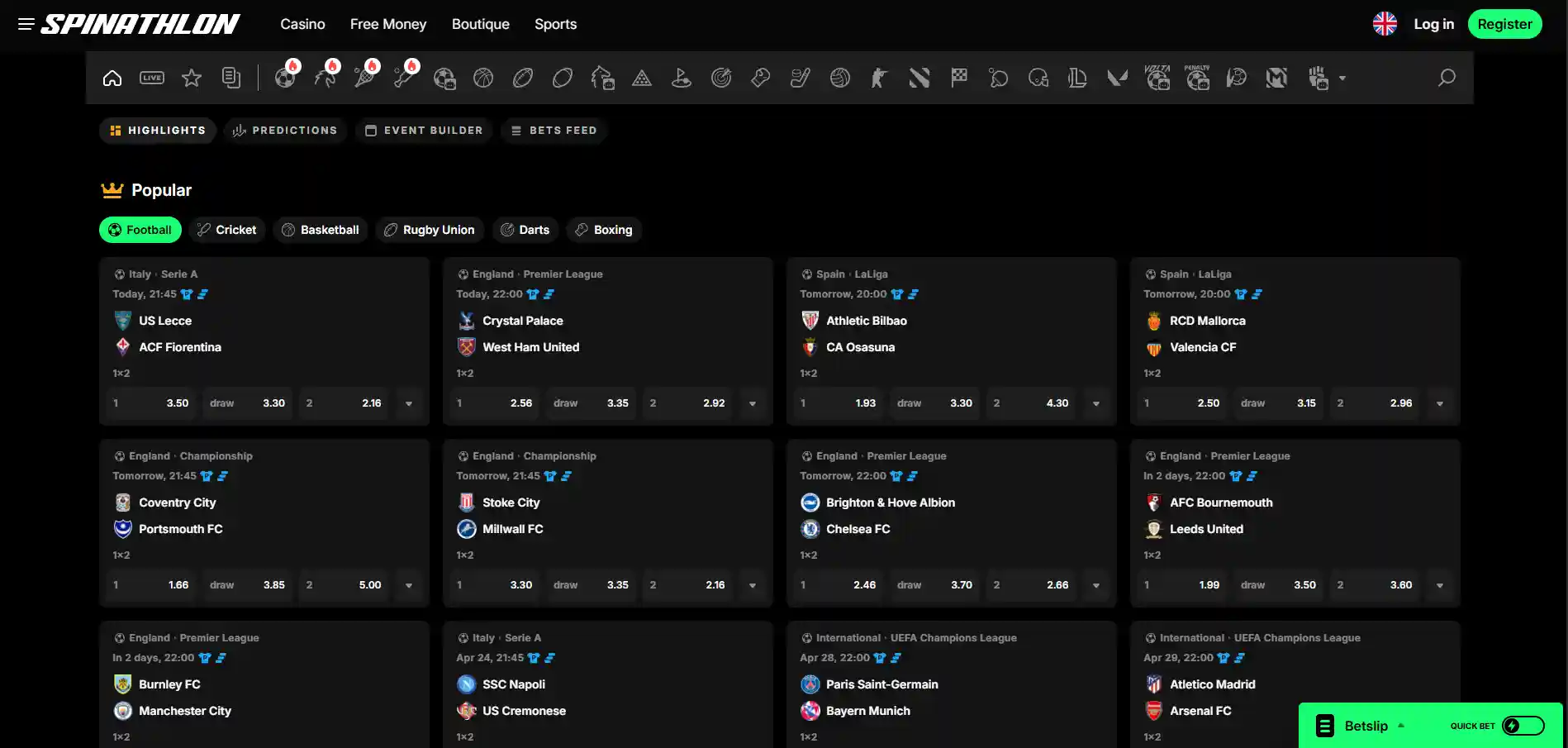Select the handball icon

[1237, 78]
